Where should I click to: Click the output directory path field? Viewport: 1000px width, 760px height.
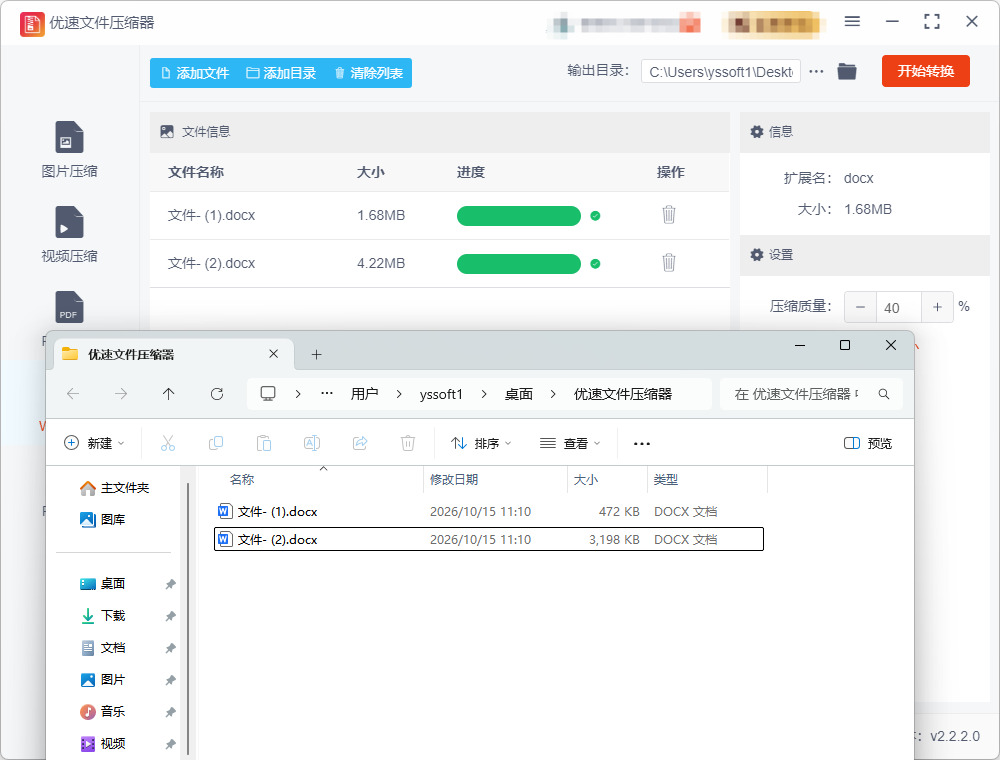pyautogui.click(x=721, y=71)
